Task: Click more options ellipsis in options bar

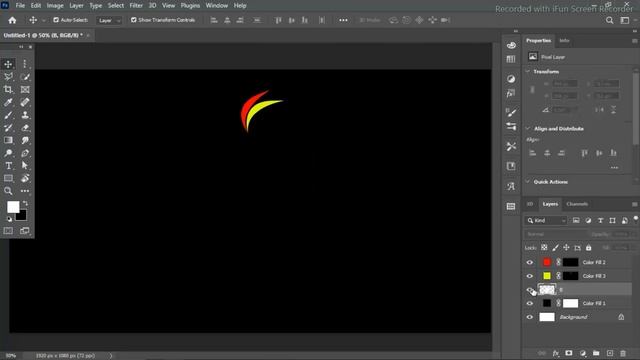Action: click(x=343, y=20)
